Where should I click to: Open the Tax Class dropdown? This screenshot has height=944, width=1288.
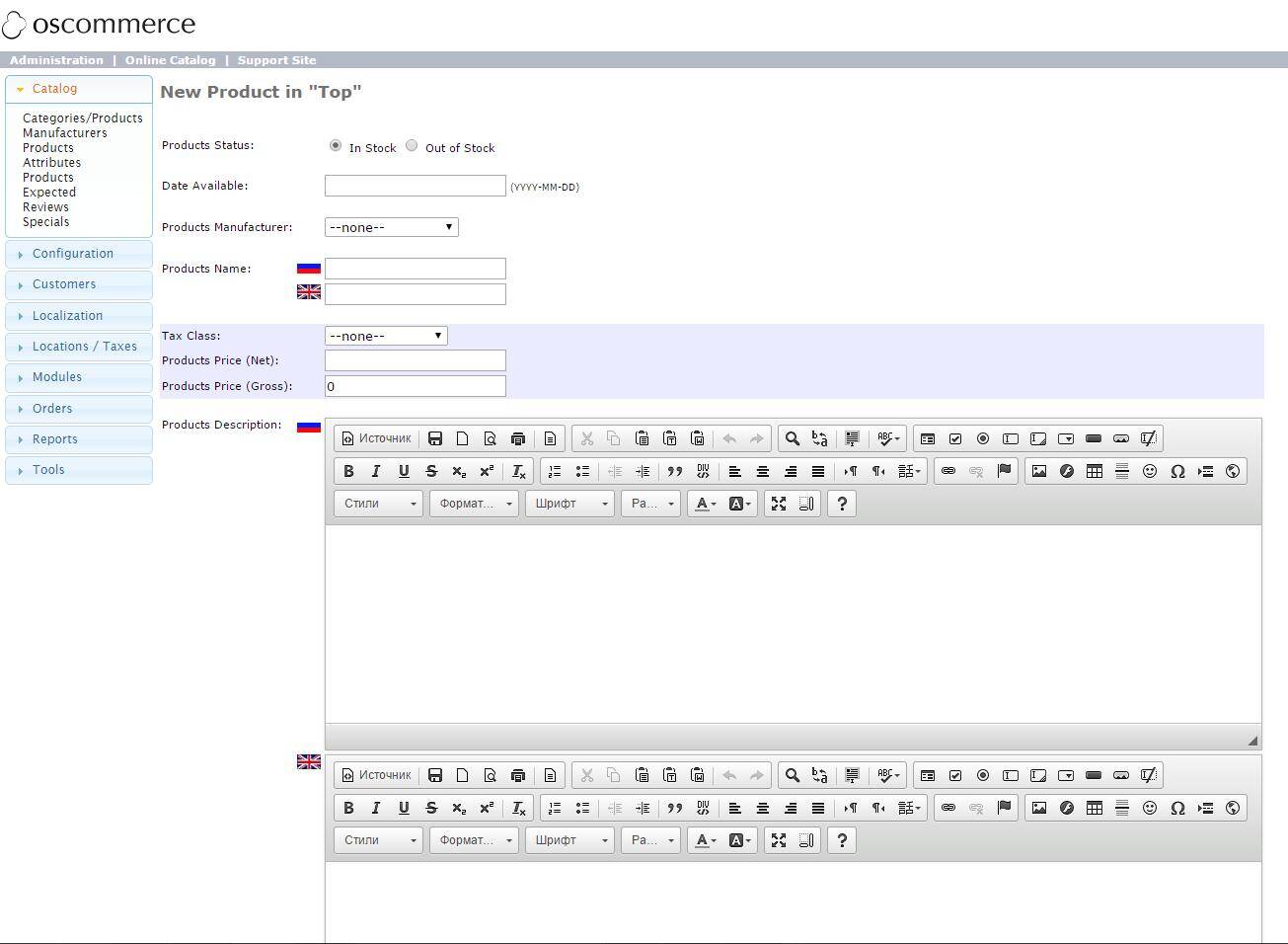click(385, 336)
